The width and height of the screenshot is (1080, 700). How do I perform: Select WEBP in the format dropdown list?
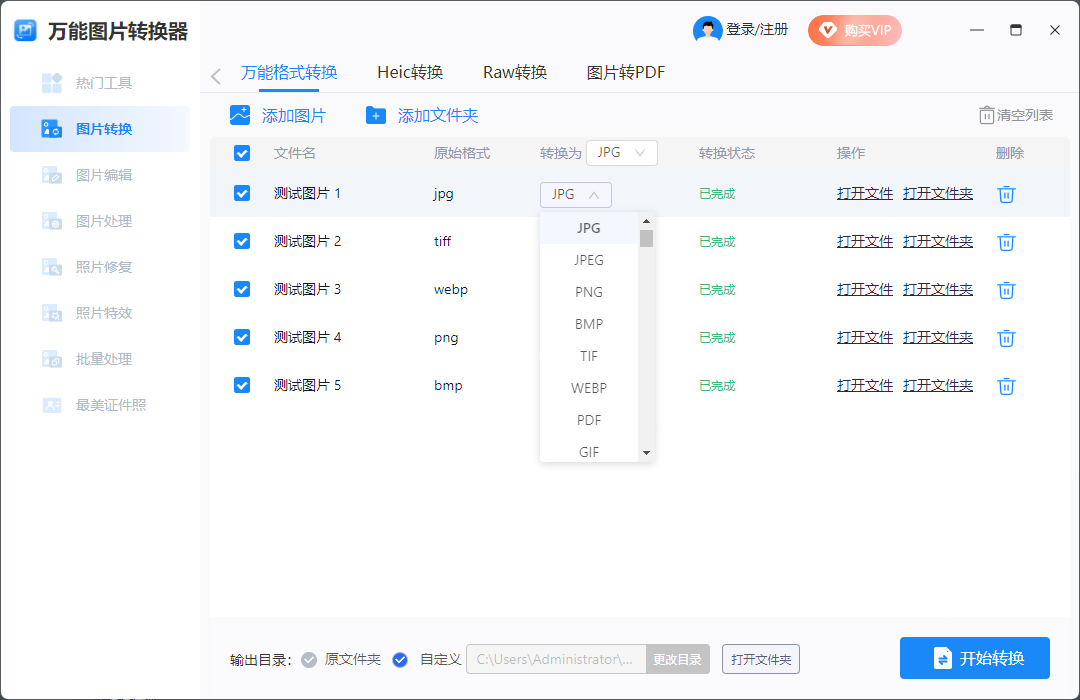point(589,388)
